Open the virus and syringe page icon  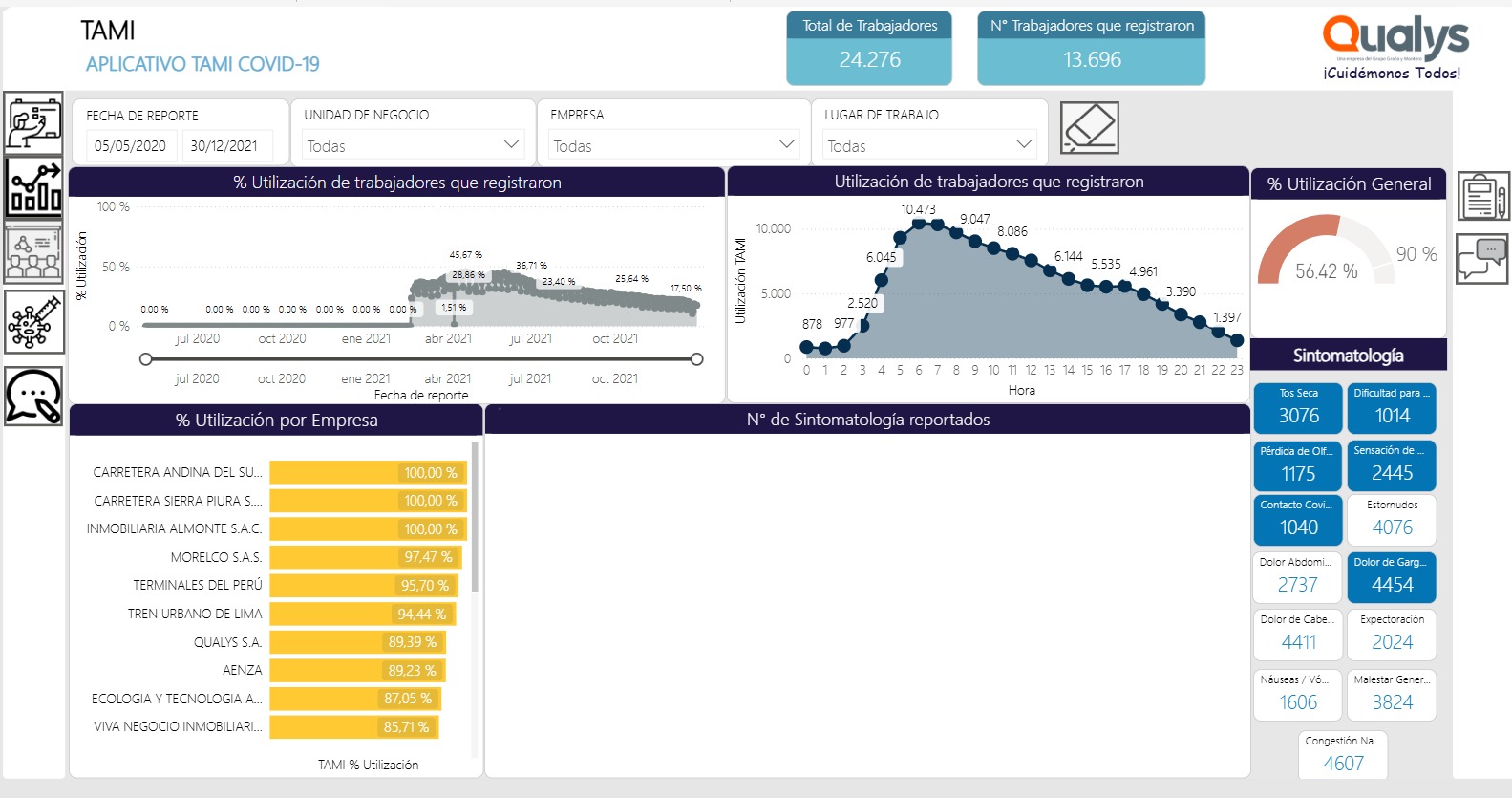coord(33,323)
